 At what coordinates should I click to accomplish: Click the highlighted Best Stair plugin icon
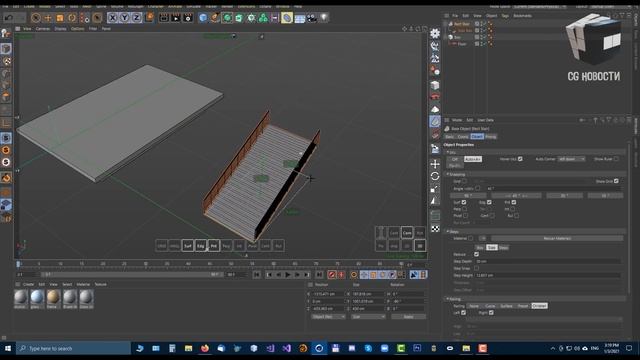tap(435, 121)
